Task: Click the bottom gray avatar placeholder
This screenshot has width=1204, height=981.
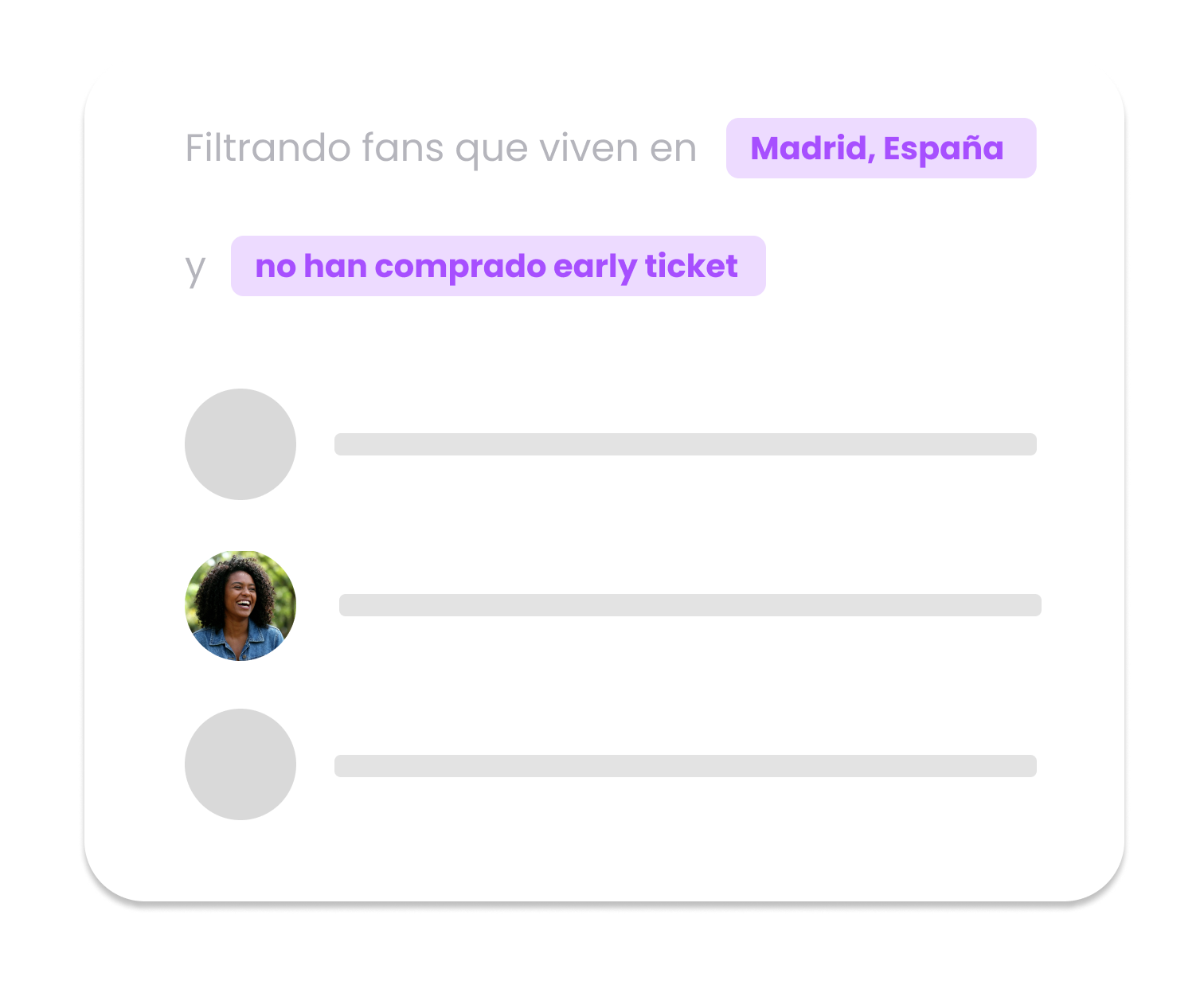Action: point(240,764)
